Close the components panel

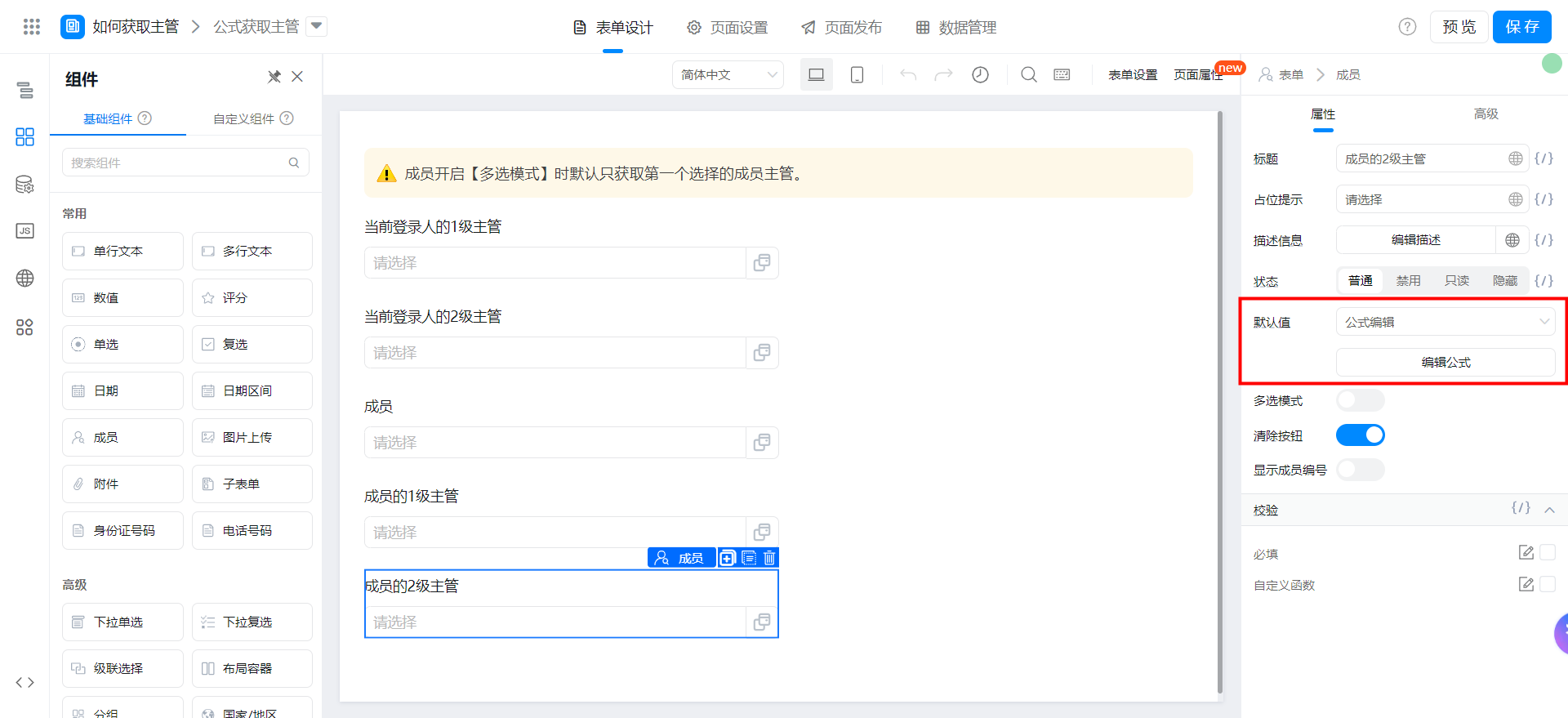297,77
